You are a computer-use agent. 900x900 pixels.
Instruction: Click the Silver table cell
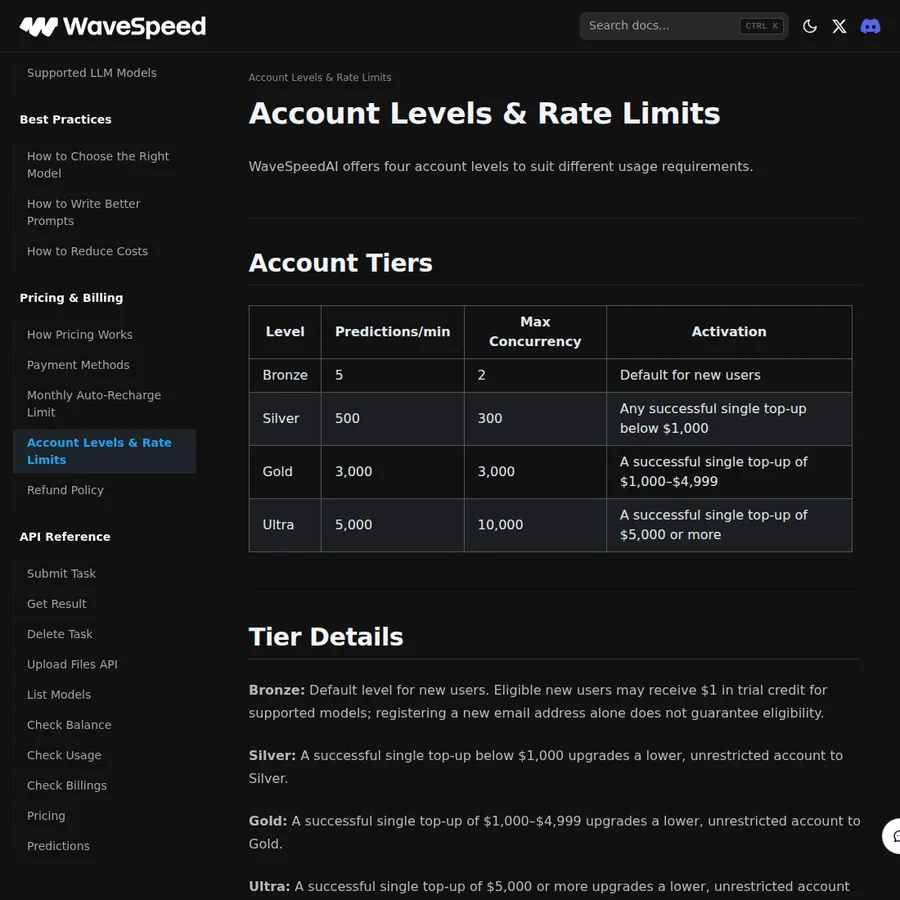pyautogui.click(x=285, y=418)
